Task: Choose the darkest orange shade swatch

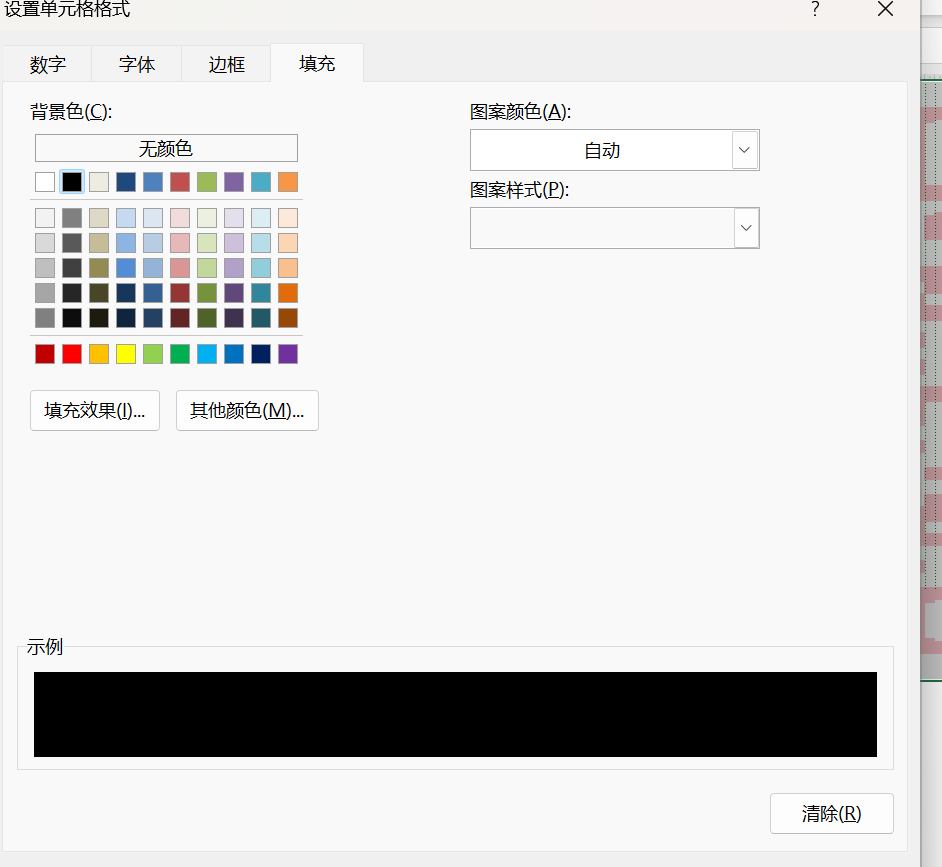Action: tap(288, 318)
